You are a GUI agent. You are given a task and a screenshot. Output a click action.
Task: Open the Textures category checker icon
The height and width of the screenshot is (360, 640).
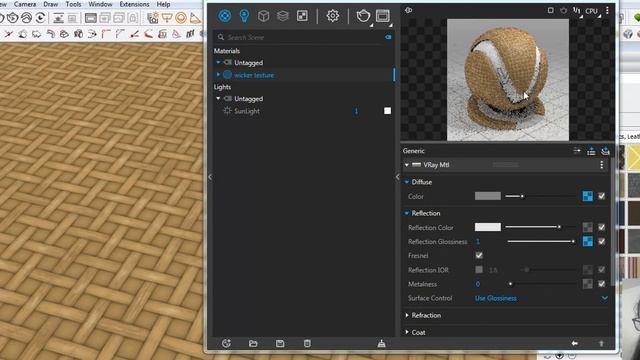pos(302,16)
